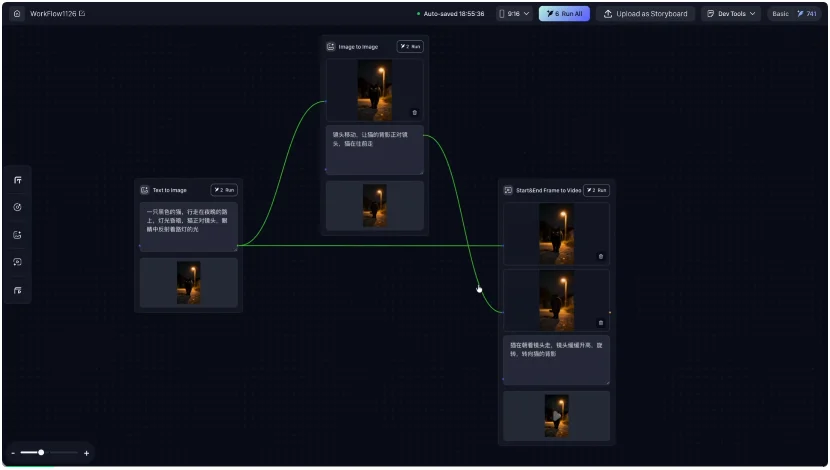This screenshot has height=470, width=830.
Task: Click the circular history icon in left sidebar
Action: (17, 207)
